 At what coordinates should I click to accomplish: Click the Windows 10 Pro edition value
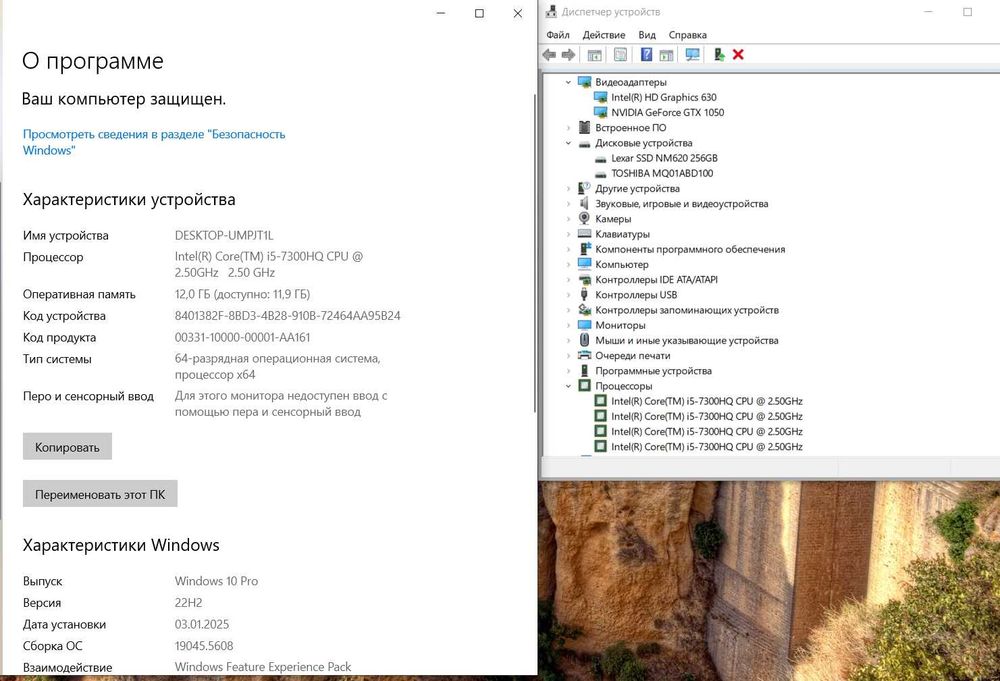[216, 581]
